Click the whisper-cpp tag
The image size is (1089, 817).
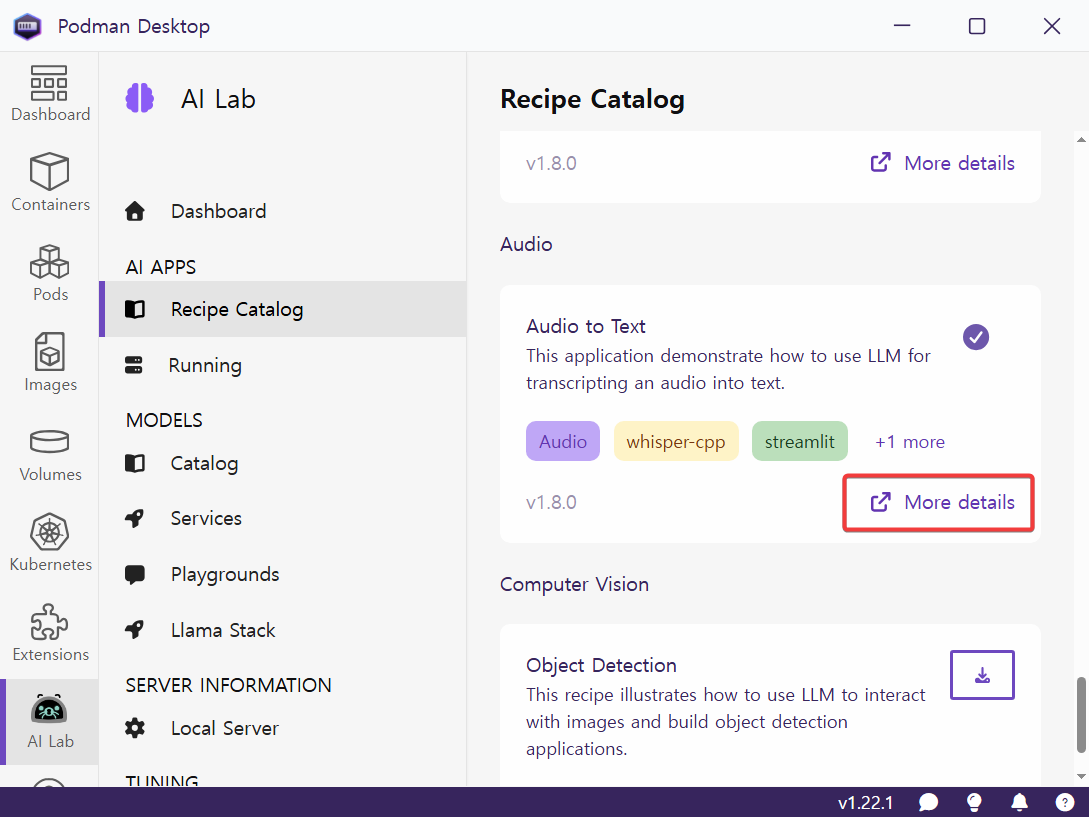point(675,442)
